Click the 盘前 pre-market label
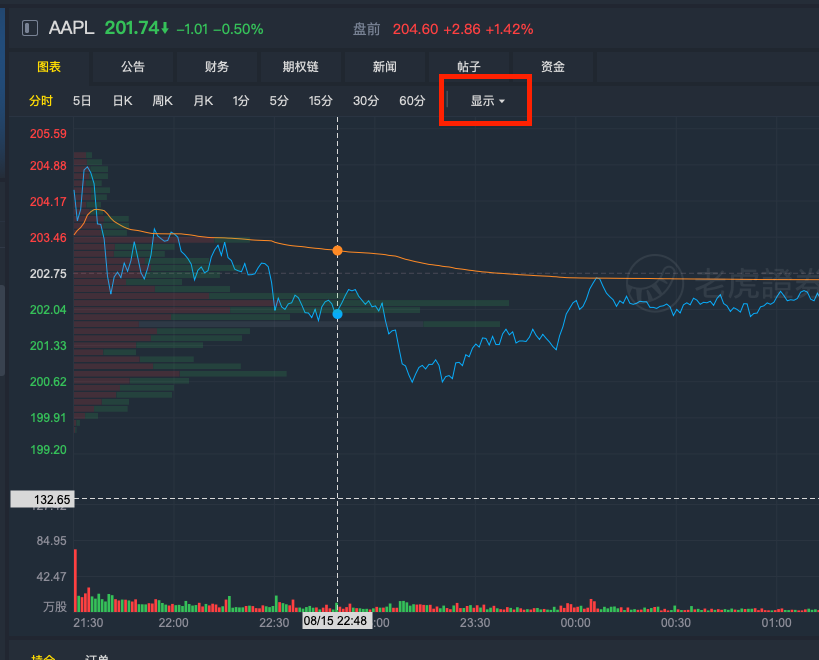The width and height of the screenshot is (819, 660). tap(367, 29)
